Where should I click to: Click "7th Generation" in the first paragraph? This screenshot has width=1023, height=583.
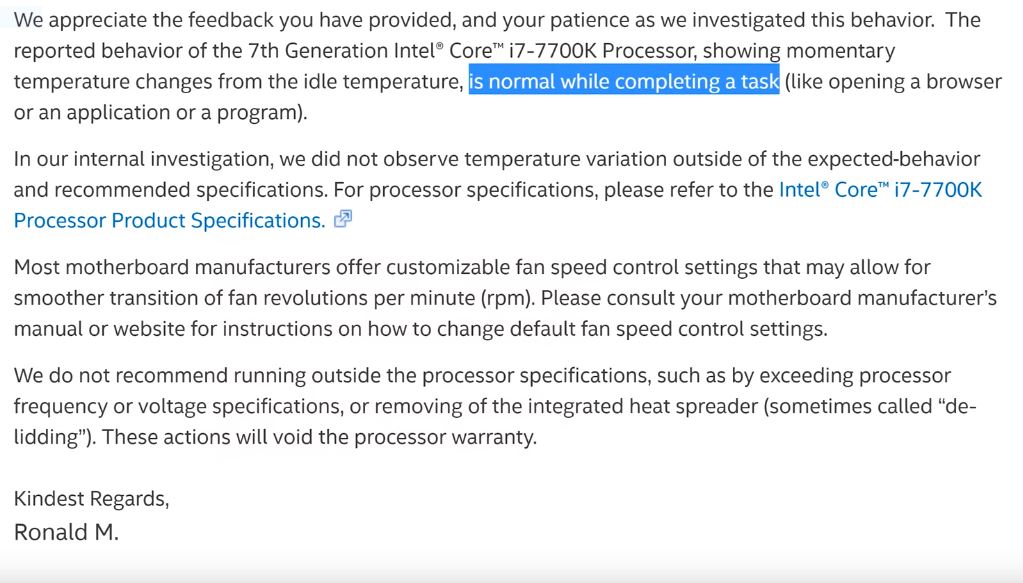coord(318,51)
